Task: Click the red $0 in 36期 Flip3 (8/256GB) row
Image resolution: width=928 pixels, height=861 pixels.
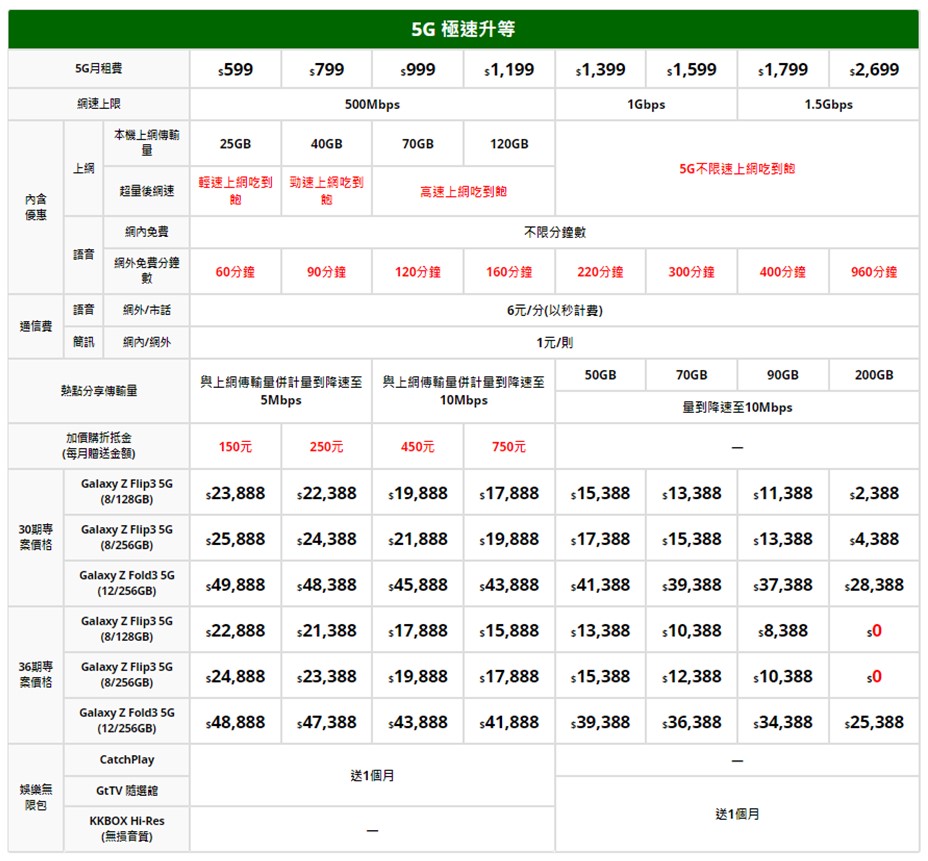Action: click(874, 676)
